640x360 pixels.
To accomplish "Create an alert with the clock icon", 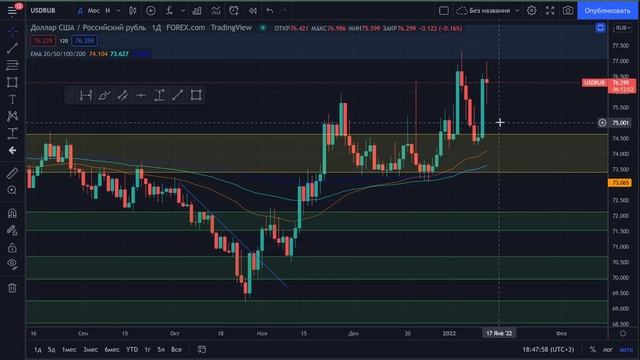I will click(x=234, y=11).
